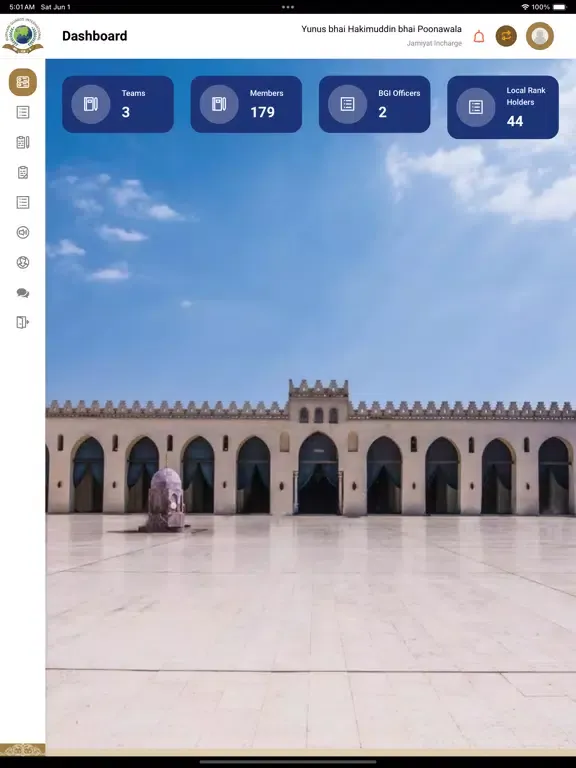Open the Members label

point(266,93)
